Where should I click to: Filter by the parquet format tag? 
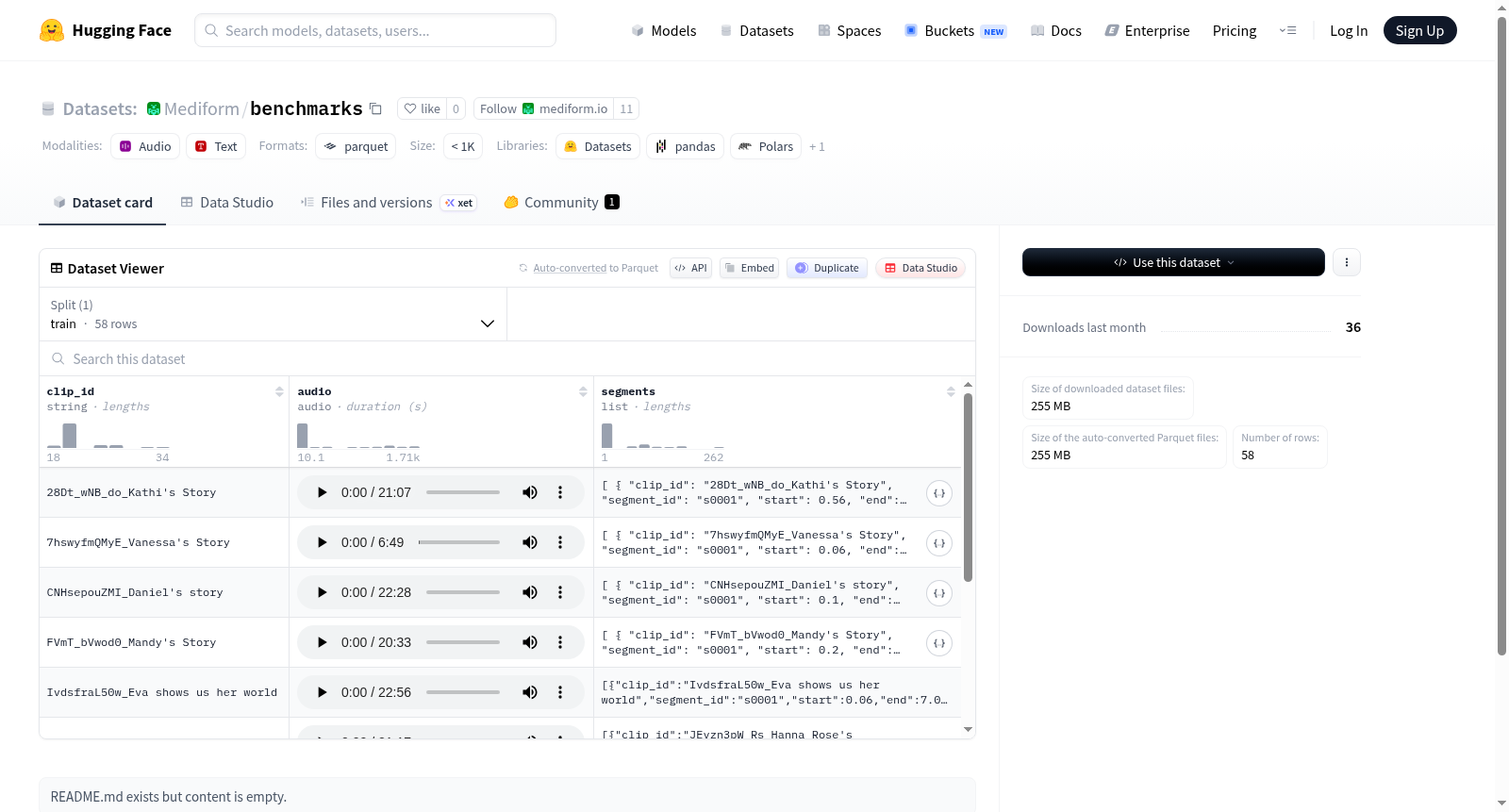[356, 146]
